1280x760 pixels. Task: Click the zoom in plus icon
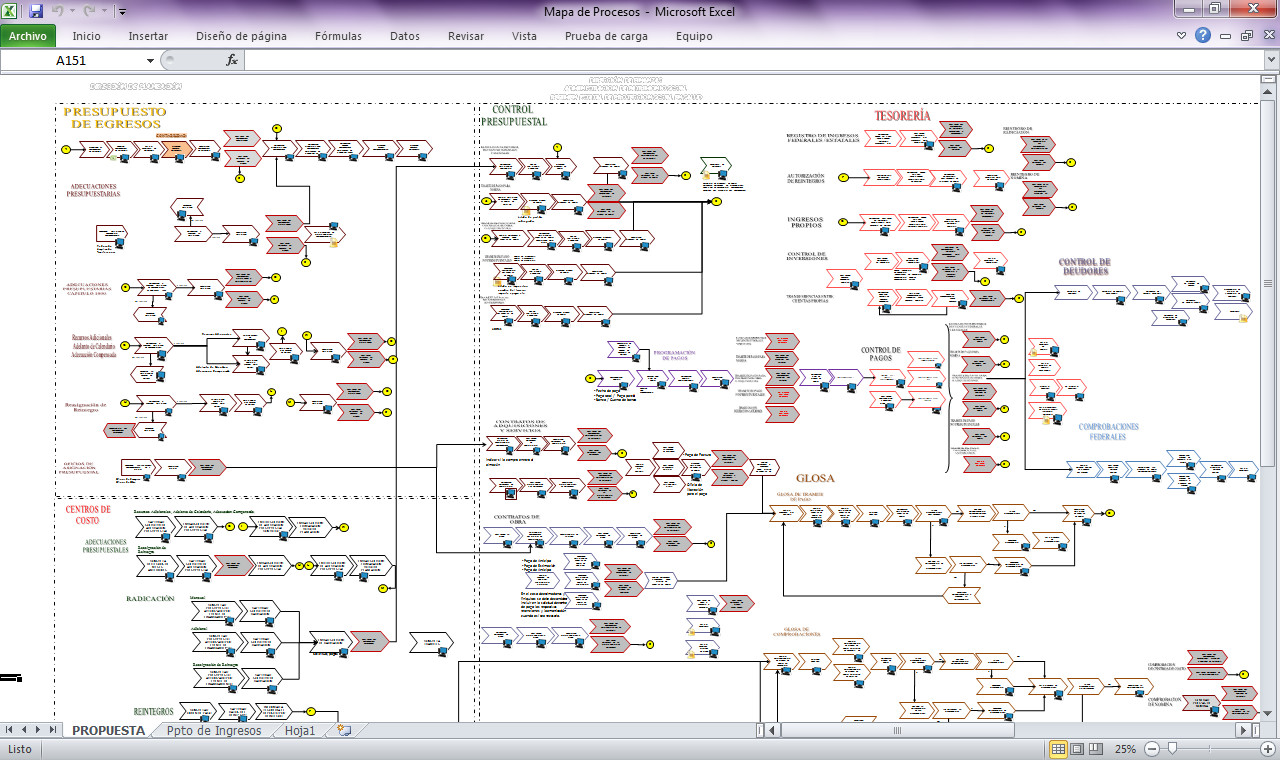1267,749
